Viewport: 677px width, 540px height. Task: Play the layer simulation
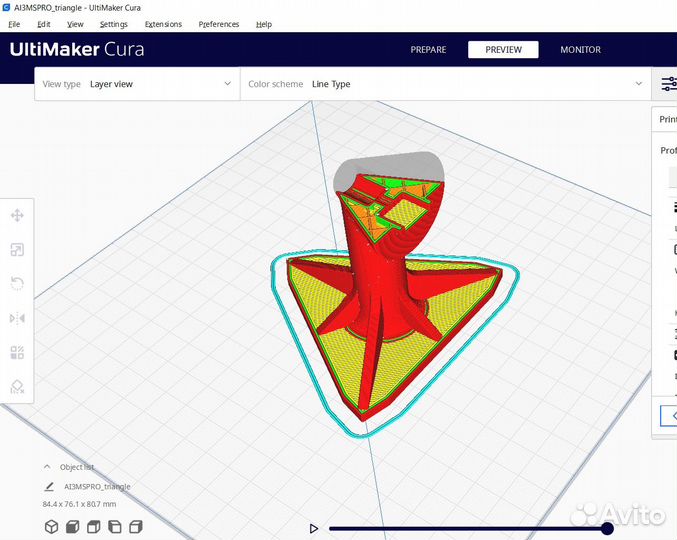[314, 528]
